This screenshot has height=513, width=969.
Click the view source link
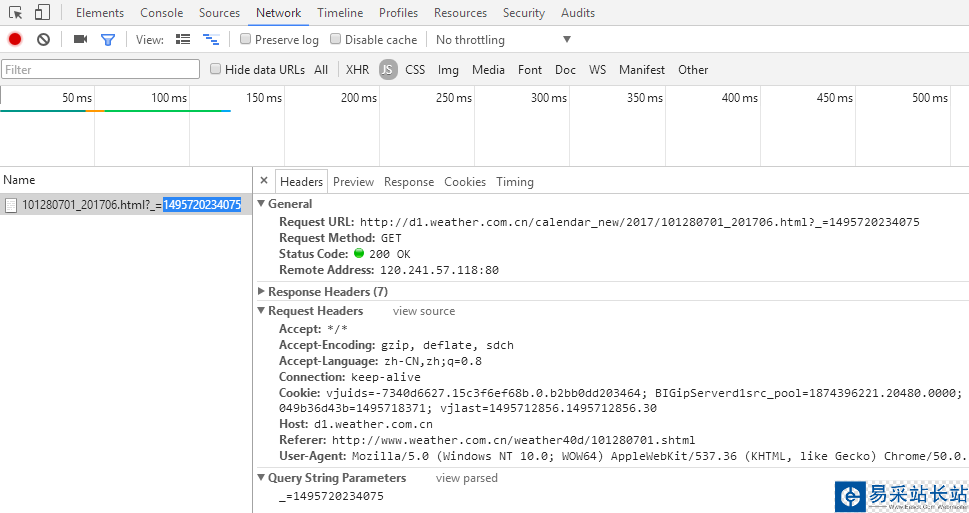pos(424,311)
